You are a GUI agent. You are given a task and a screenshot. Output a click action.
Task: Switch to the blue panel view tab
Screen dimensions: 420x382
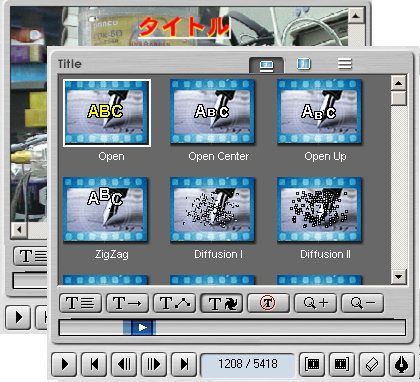303,63
